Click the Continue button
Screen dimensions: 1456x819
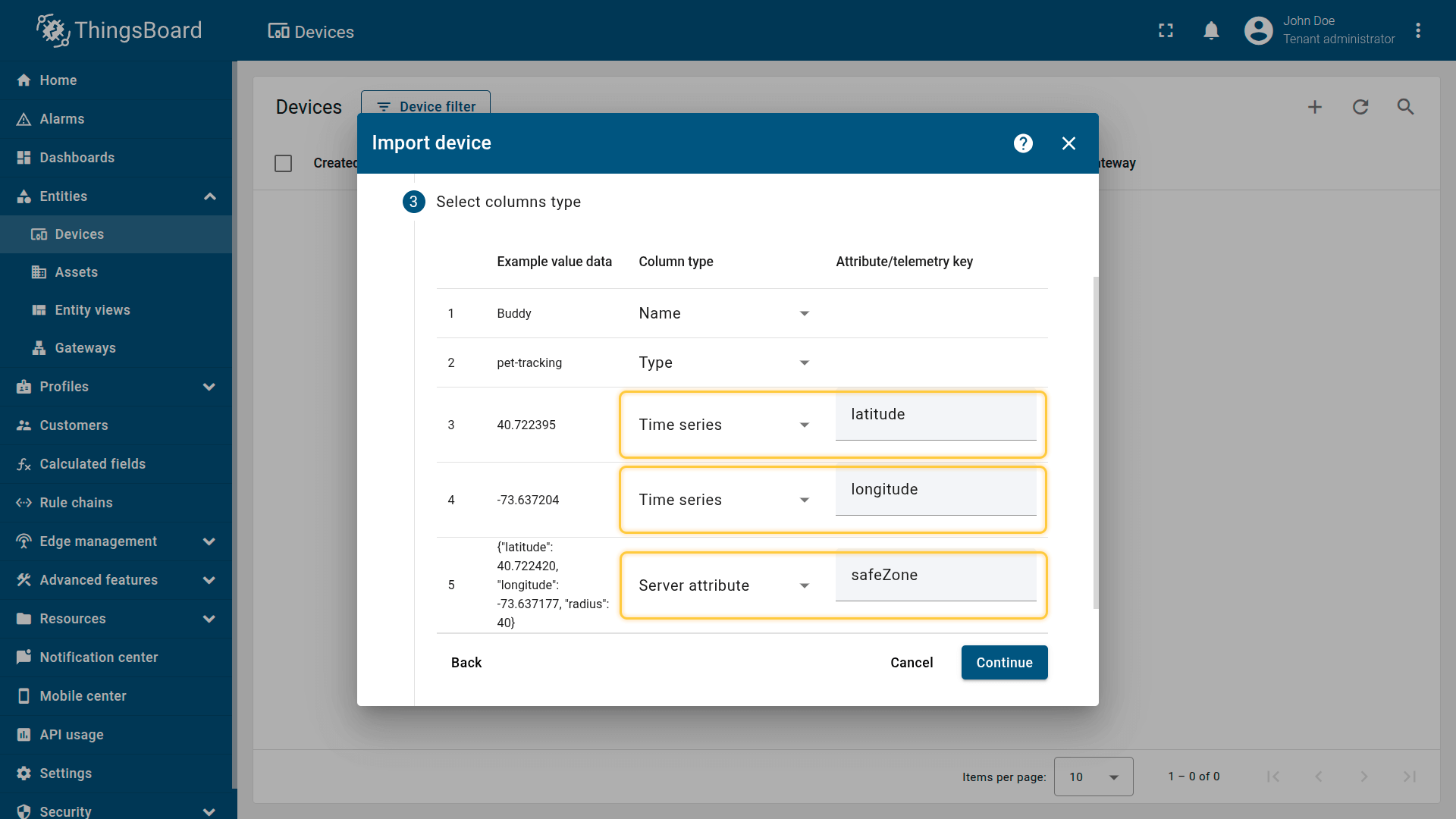pos(1004,663)
